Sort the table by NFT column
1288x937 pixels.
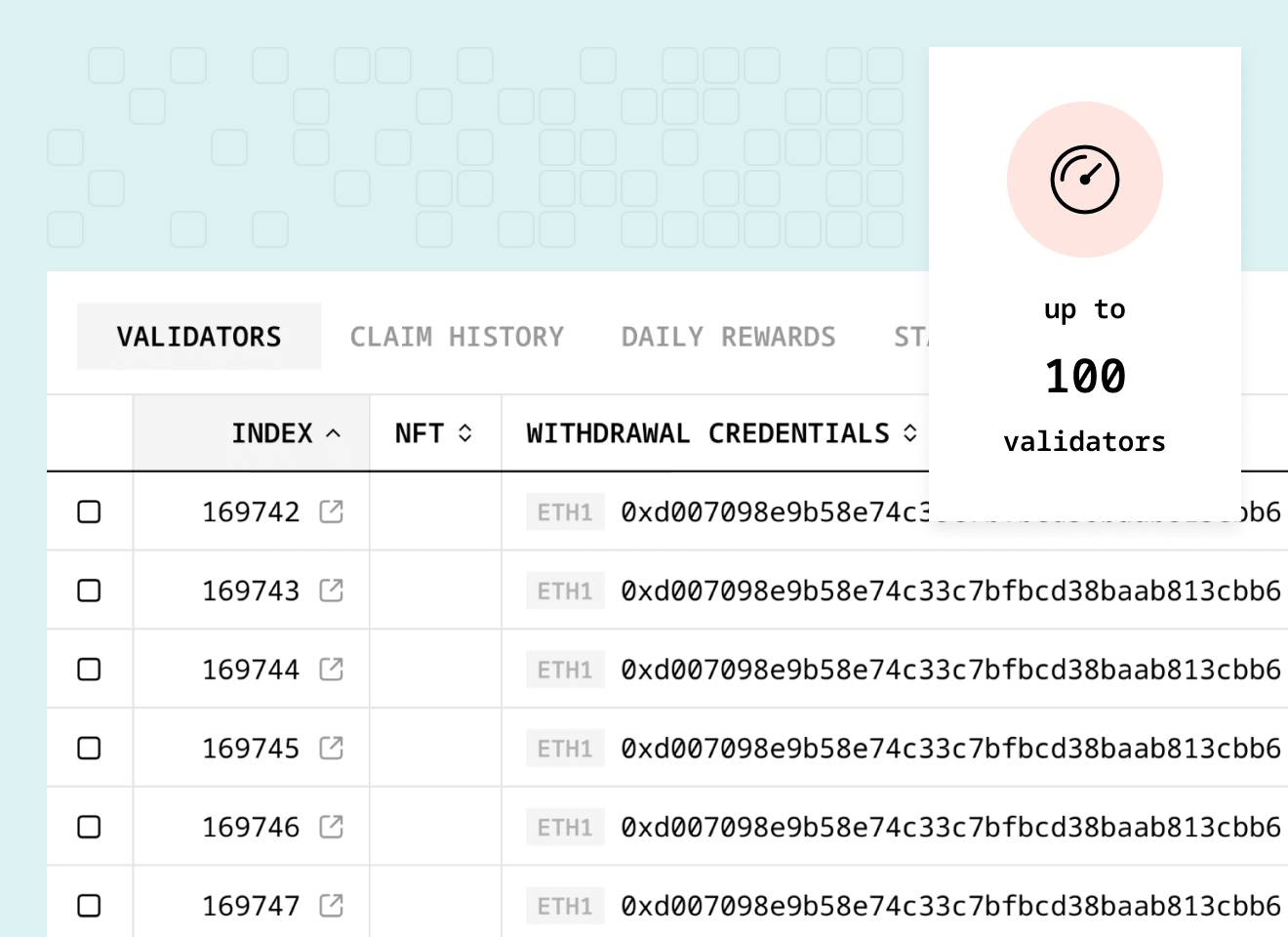[433, 432]
